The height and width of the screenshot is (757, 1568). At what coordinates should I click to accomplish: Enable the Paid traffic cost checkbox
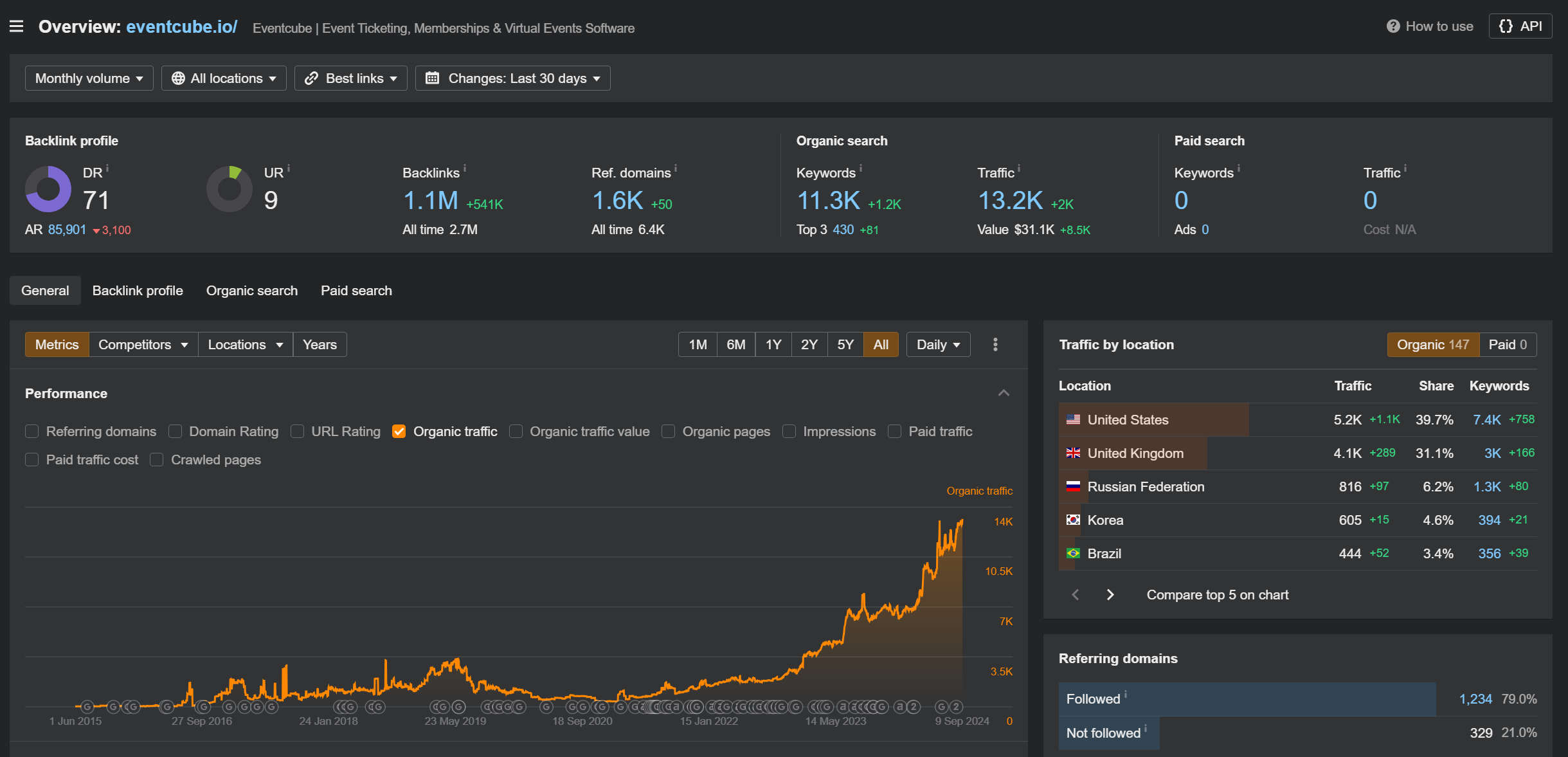click(32, 459)
